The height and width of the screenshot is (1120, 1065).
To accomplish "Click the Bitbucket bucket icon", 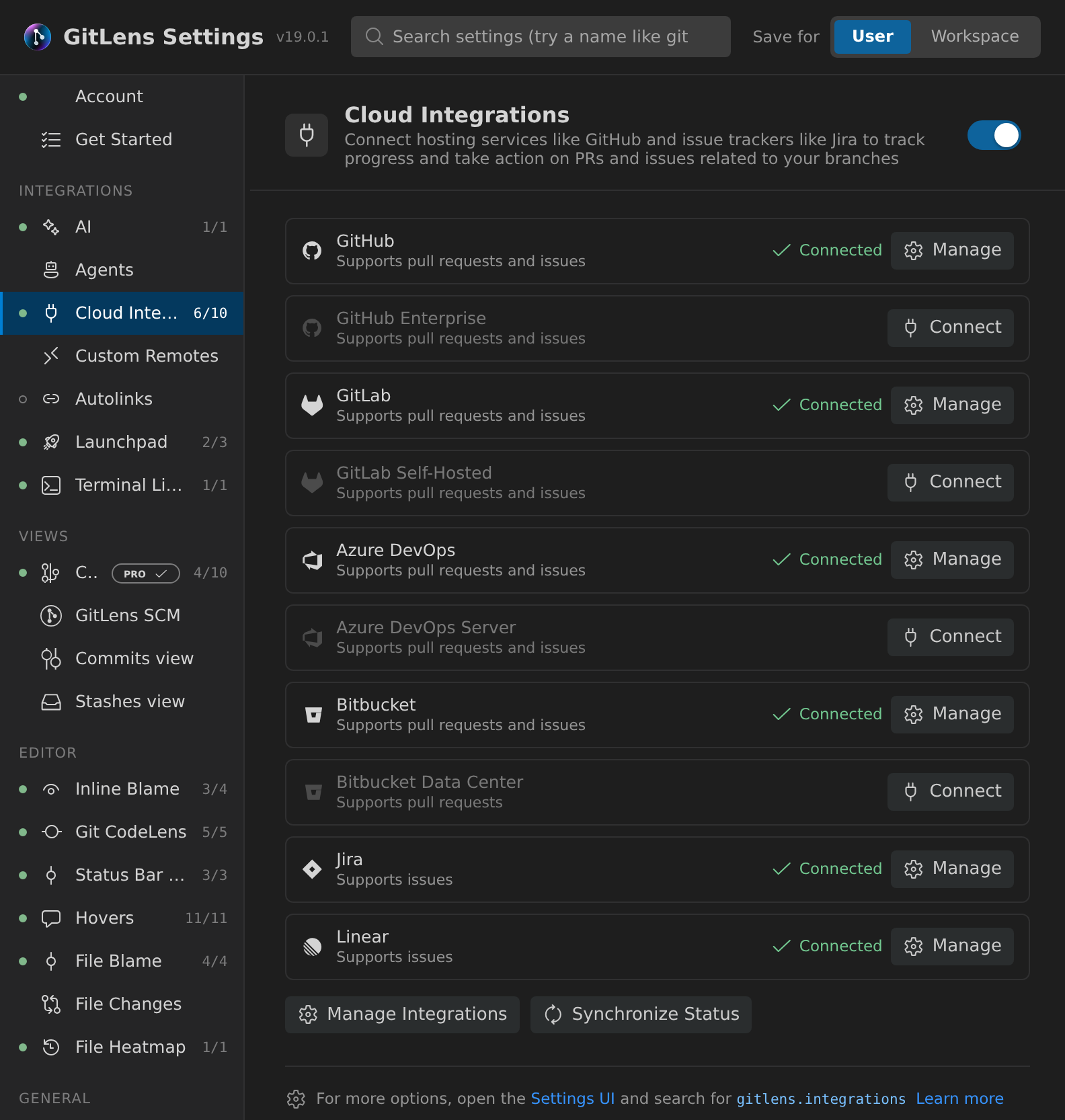I will pos(313,715).
